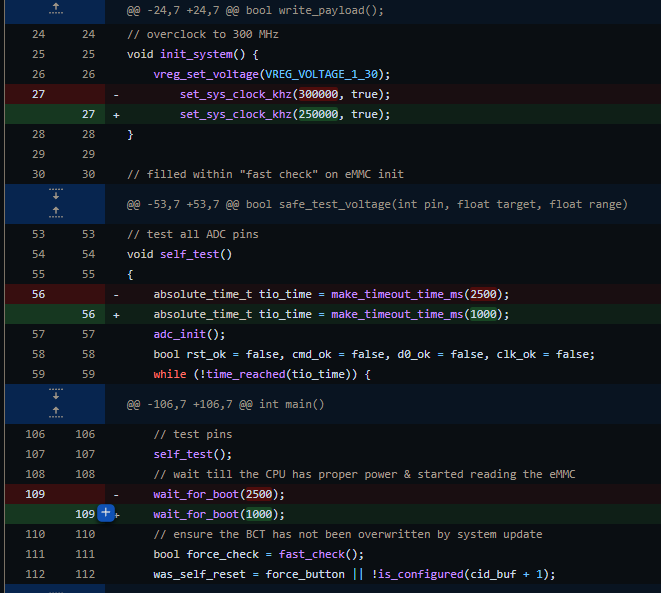Select the deleted line number 56

click(x=38, y=294)
